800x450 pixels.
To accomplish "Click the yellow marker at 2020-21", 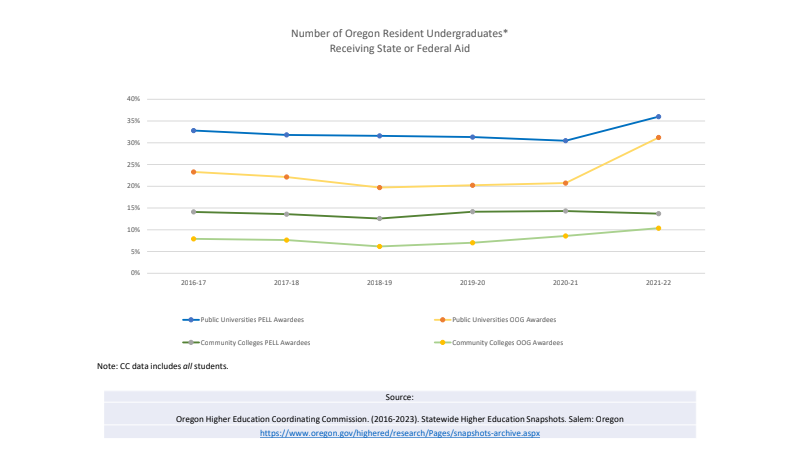I will pyautogui.click(x=565, y=236).
